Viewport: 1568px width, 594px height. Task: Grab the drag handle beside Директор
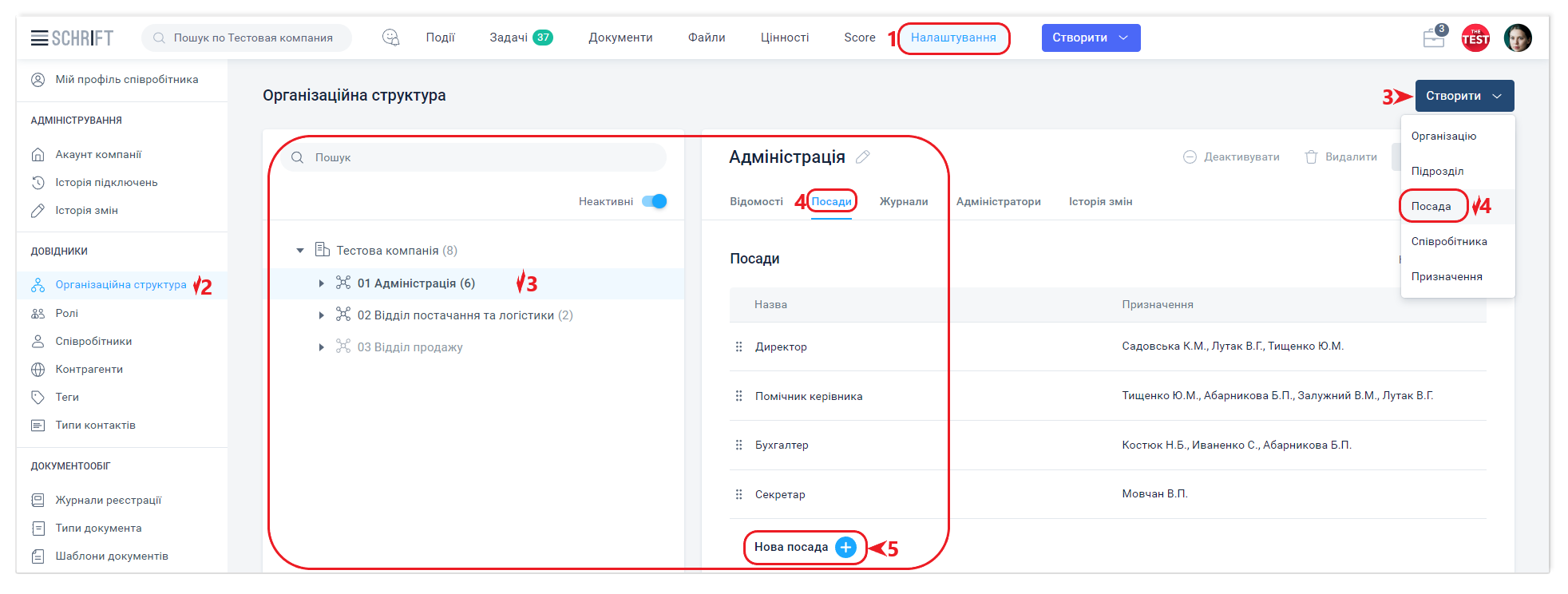click(738, 346)
